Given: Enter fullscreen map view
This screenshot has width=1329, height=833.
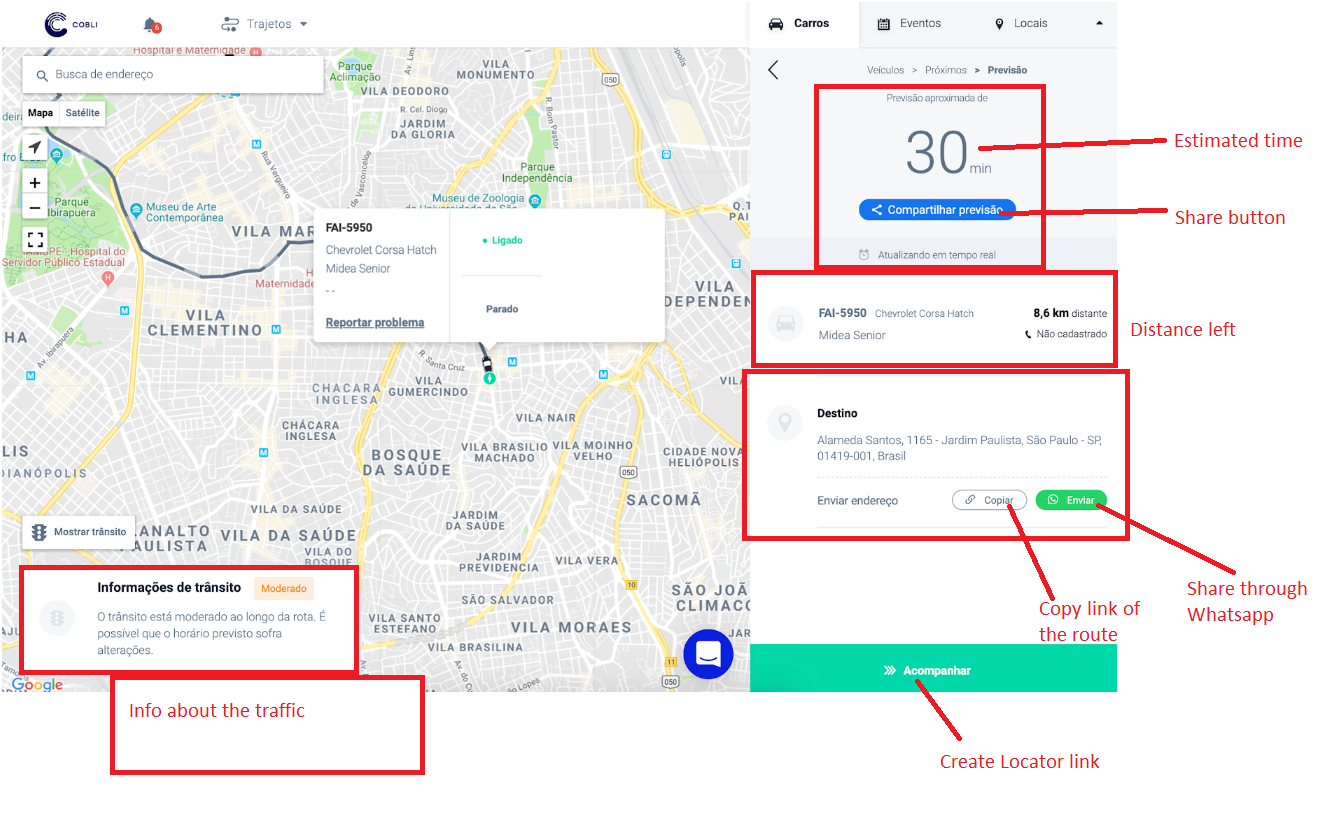Looking at the screenshot, I should pos(35,239).
